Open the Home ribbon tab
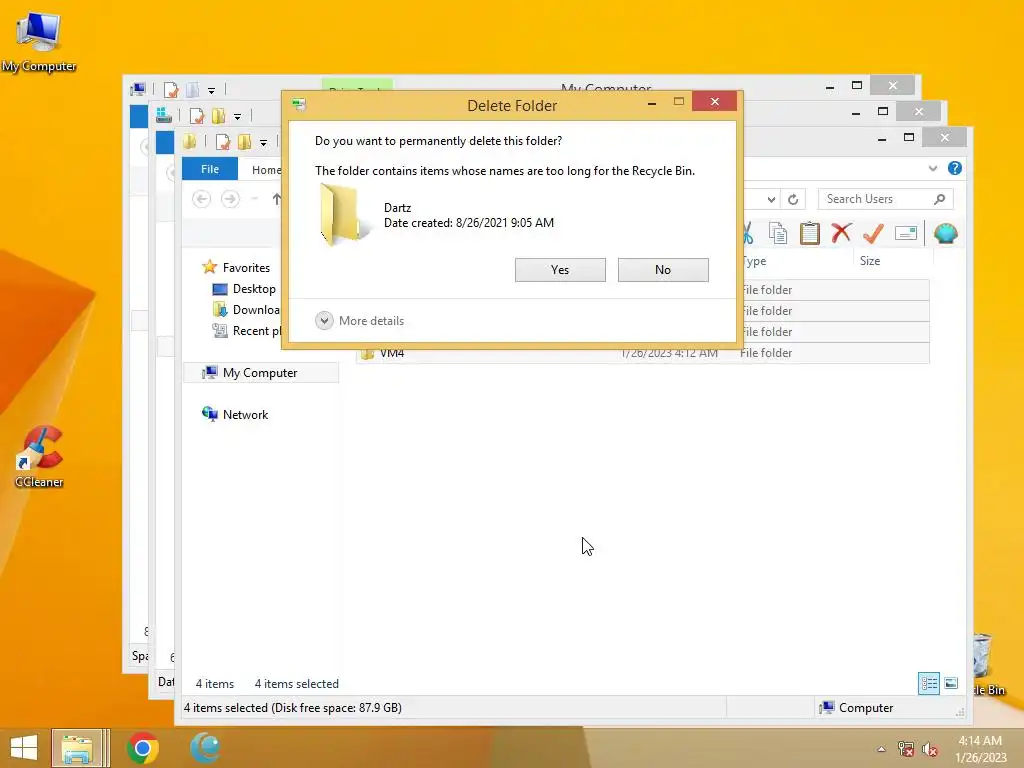Screen dimensions: 1024x768 (x=266, y=170)
